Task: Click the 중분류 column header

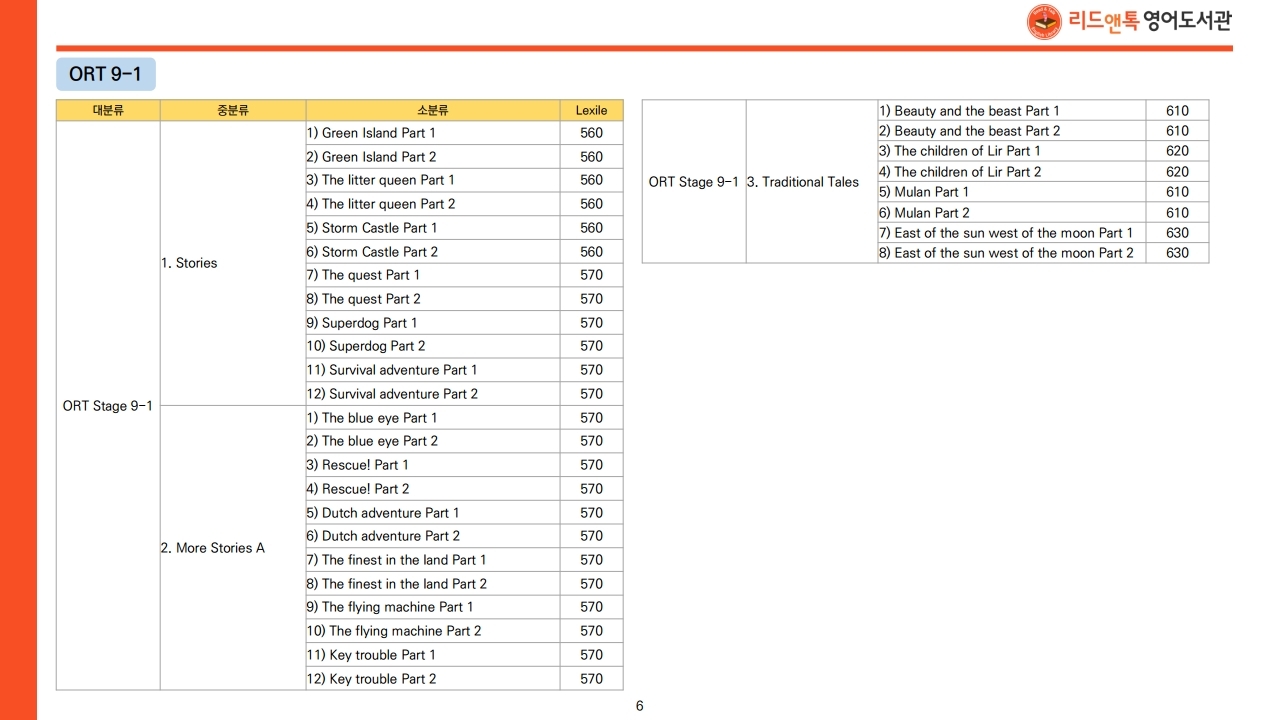Action: pos(233,111)
